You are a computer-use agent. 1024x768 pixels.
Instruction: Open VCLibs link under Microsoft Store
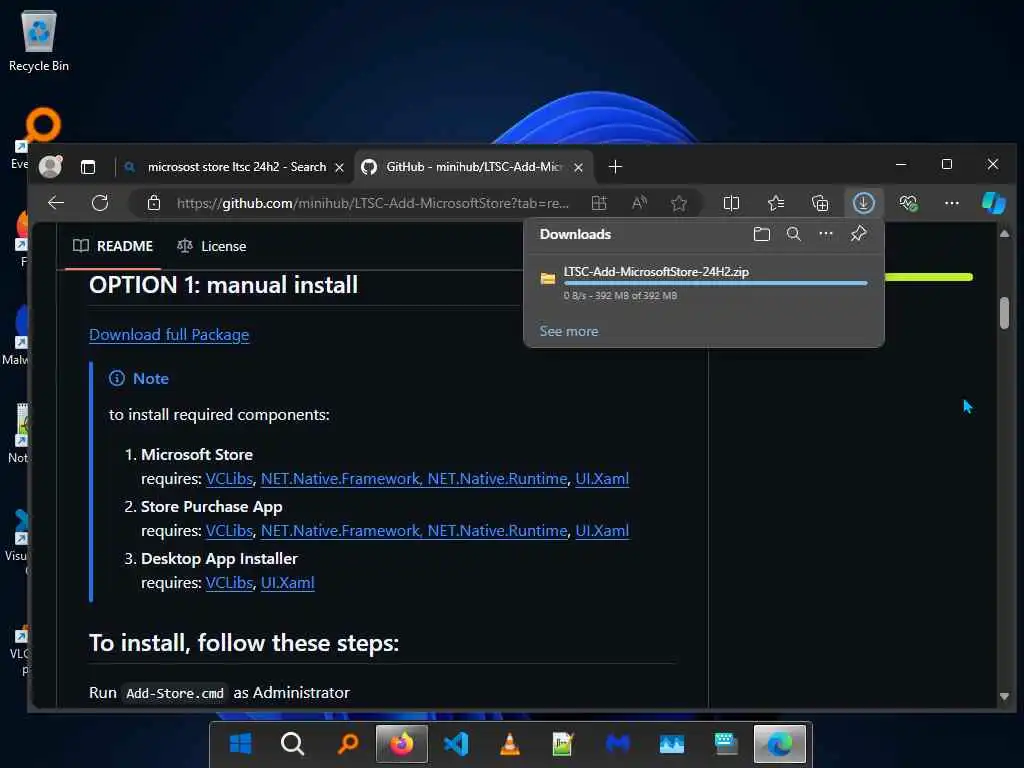point(229,479)
